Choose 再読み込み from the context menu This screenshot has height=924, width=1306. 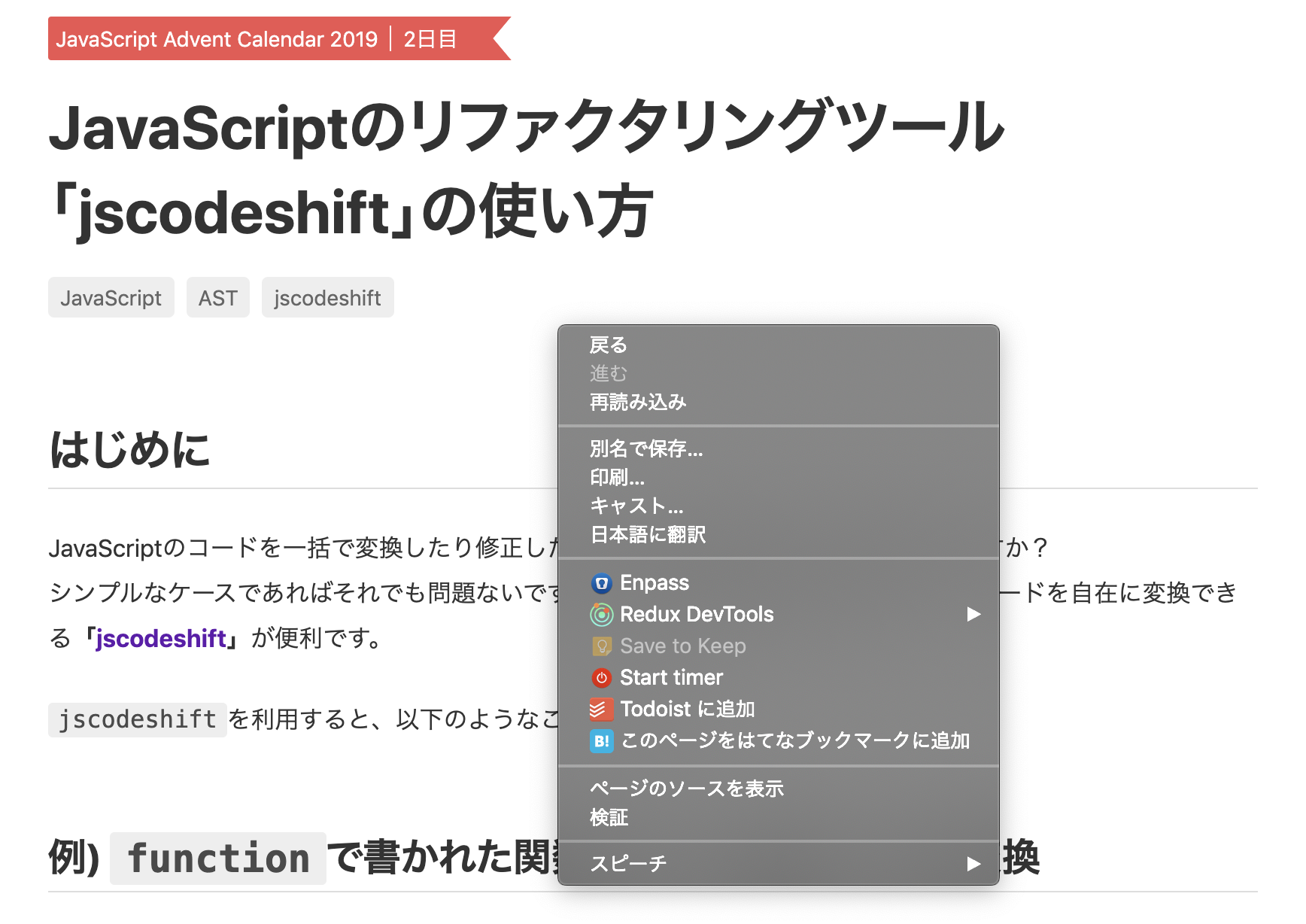click(638, 403)
